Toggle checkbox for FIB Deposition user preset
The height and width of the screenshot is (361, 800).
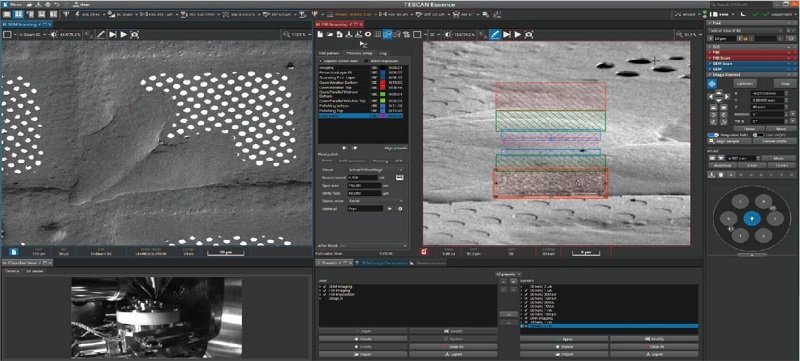click(x=325, y=295)
